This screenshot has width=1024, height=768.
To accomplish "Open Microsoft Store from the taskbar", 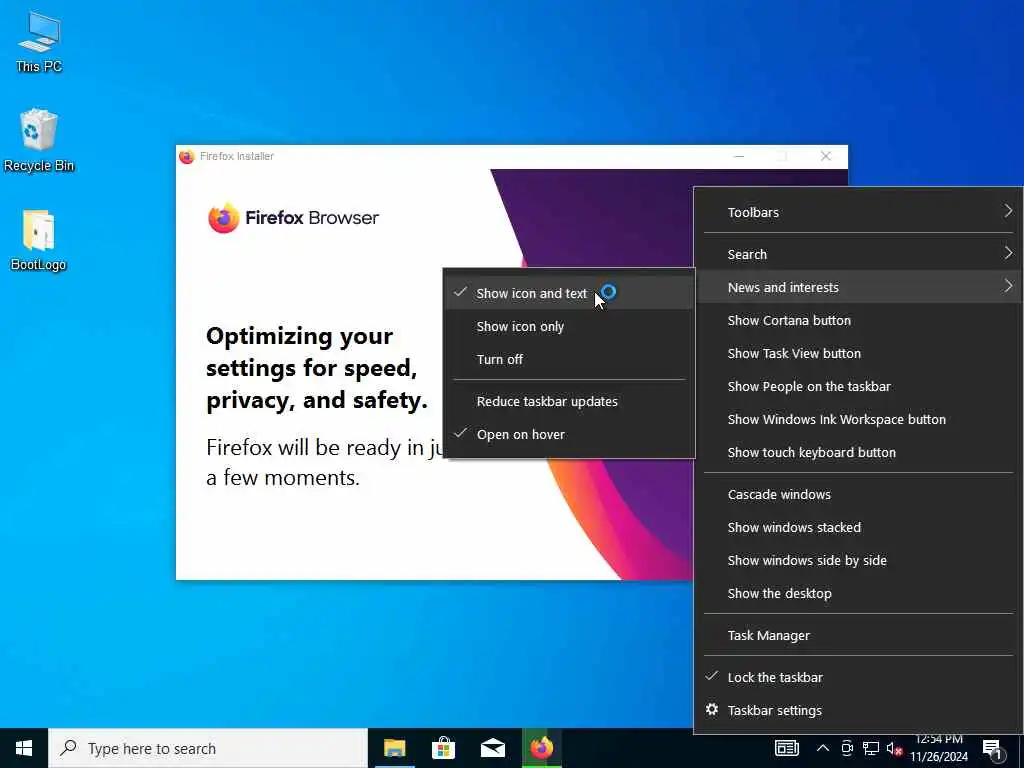I will click(x=443, y=748).
